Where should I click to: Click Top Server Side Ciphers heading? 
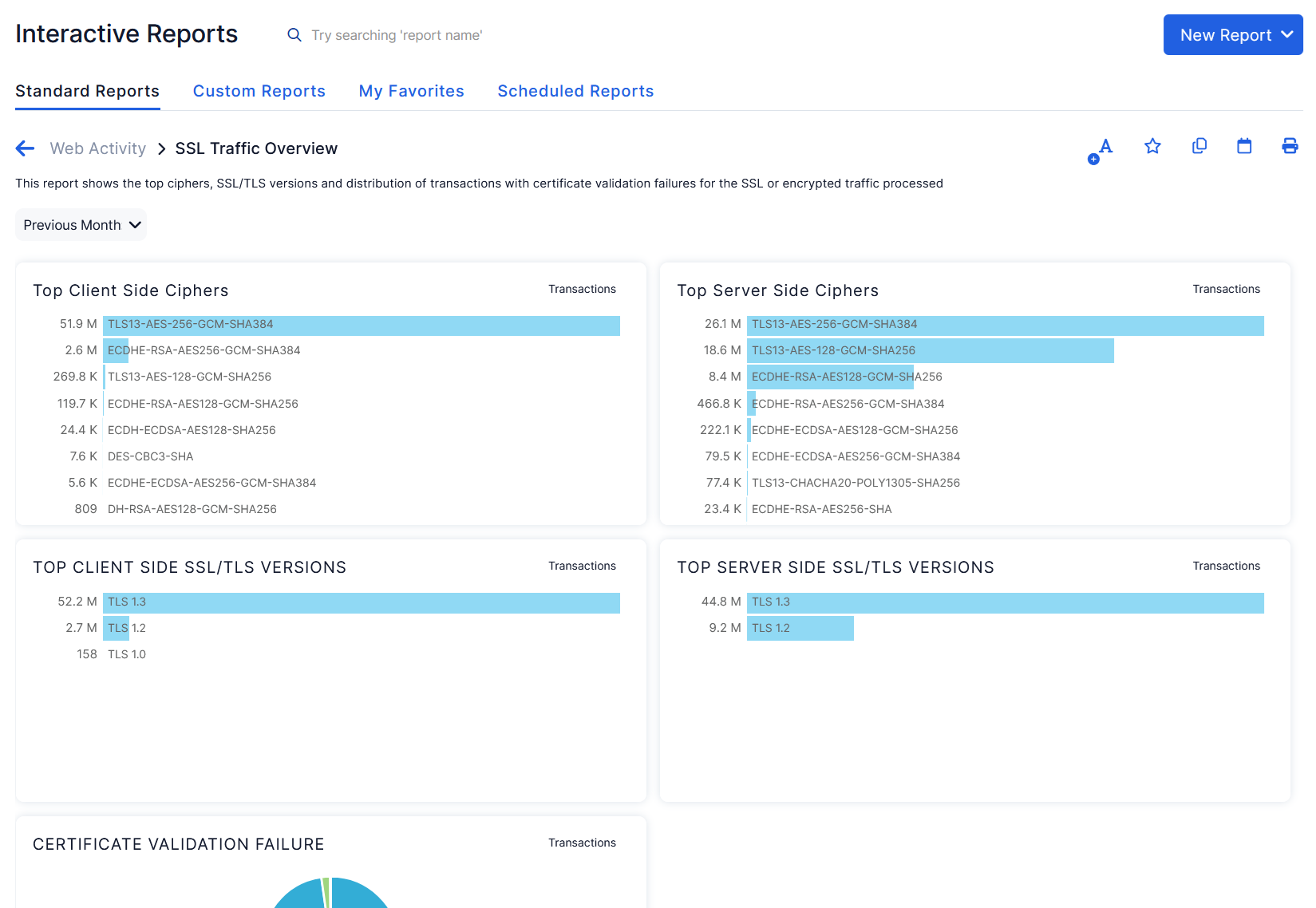[778, 290]
